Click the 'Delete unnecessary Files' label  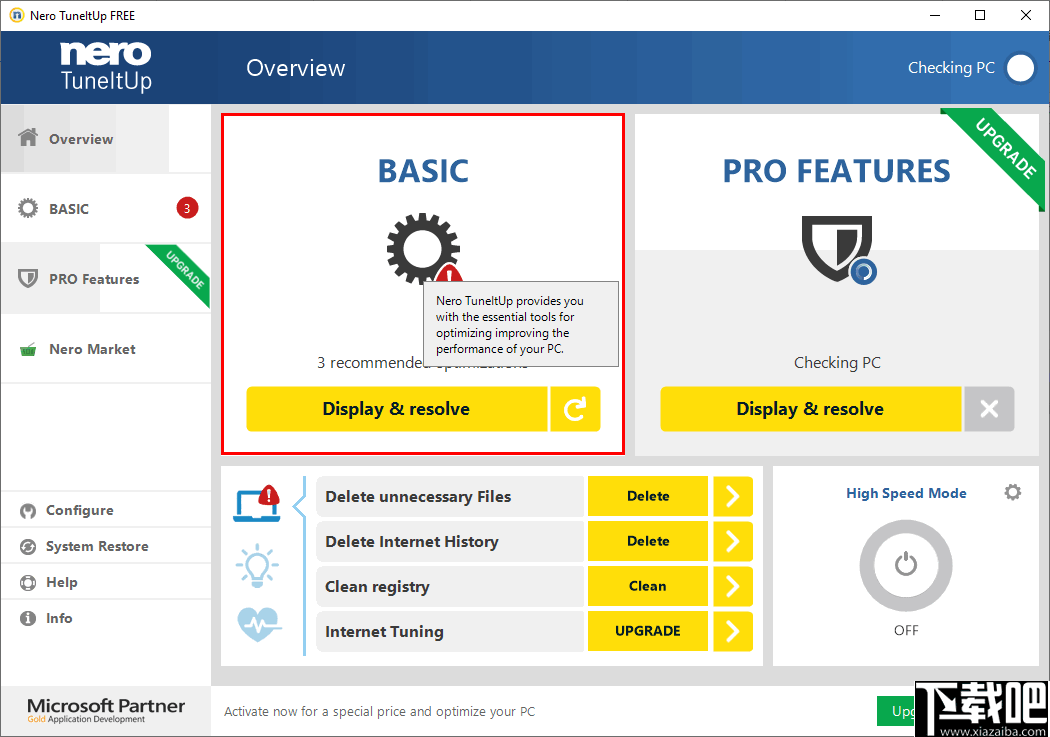418,497
